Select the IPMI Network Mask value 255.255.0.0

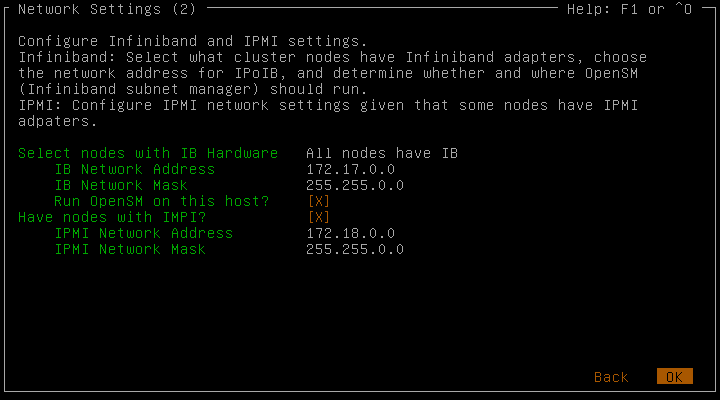pos(355,249)
